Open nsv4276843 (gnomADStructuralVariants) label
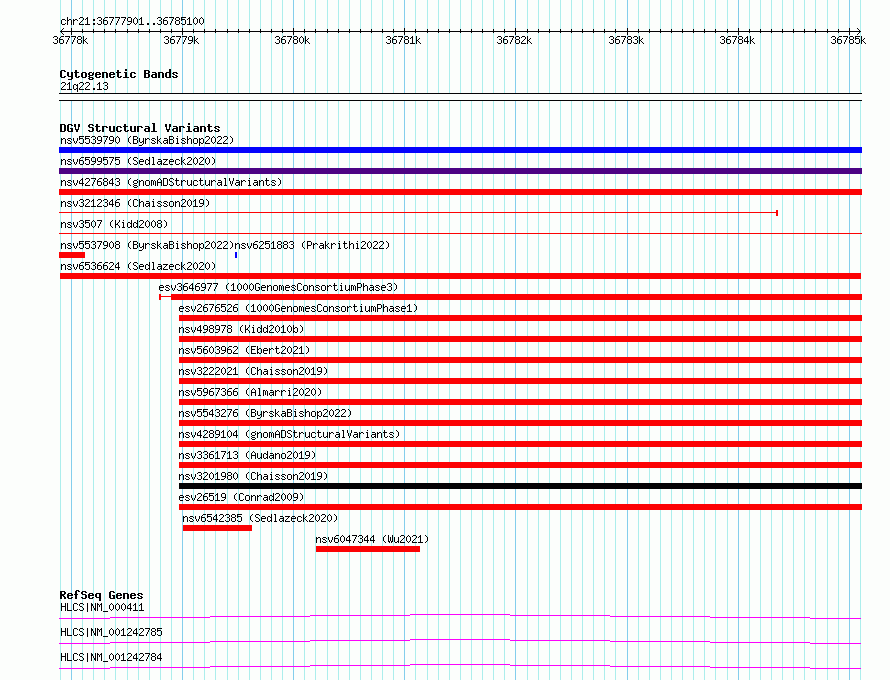 point(171,182)
